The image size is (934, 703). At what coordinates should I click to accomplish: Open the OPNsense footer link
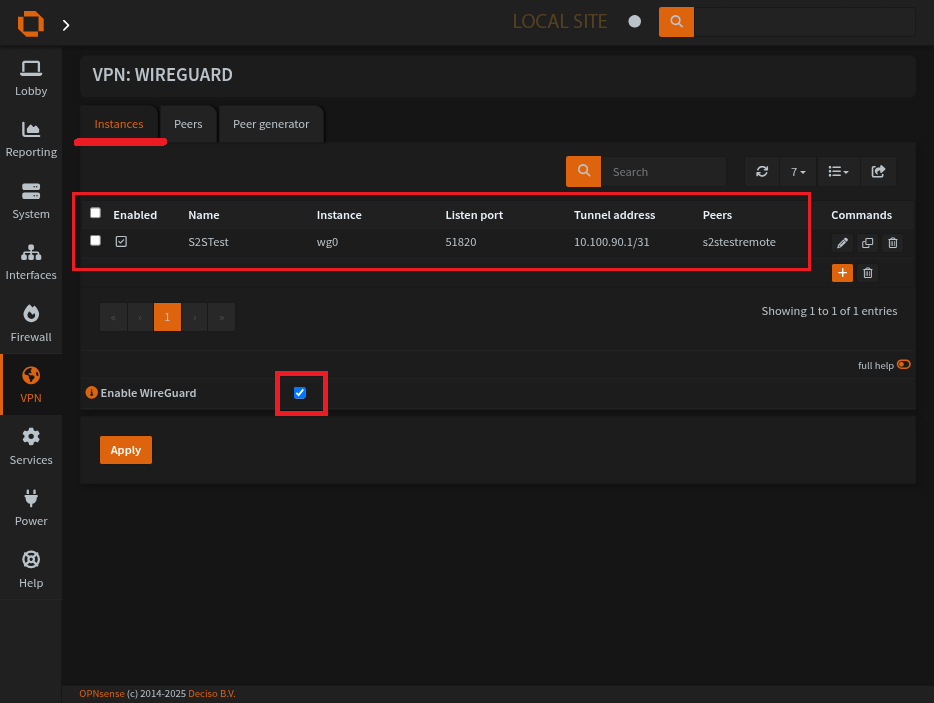102,693
